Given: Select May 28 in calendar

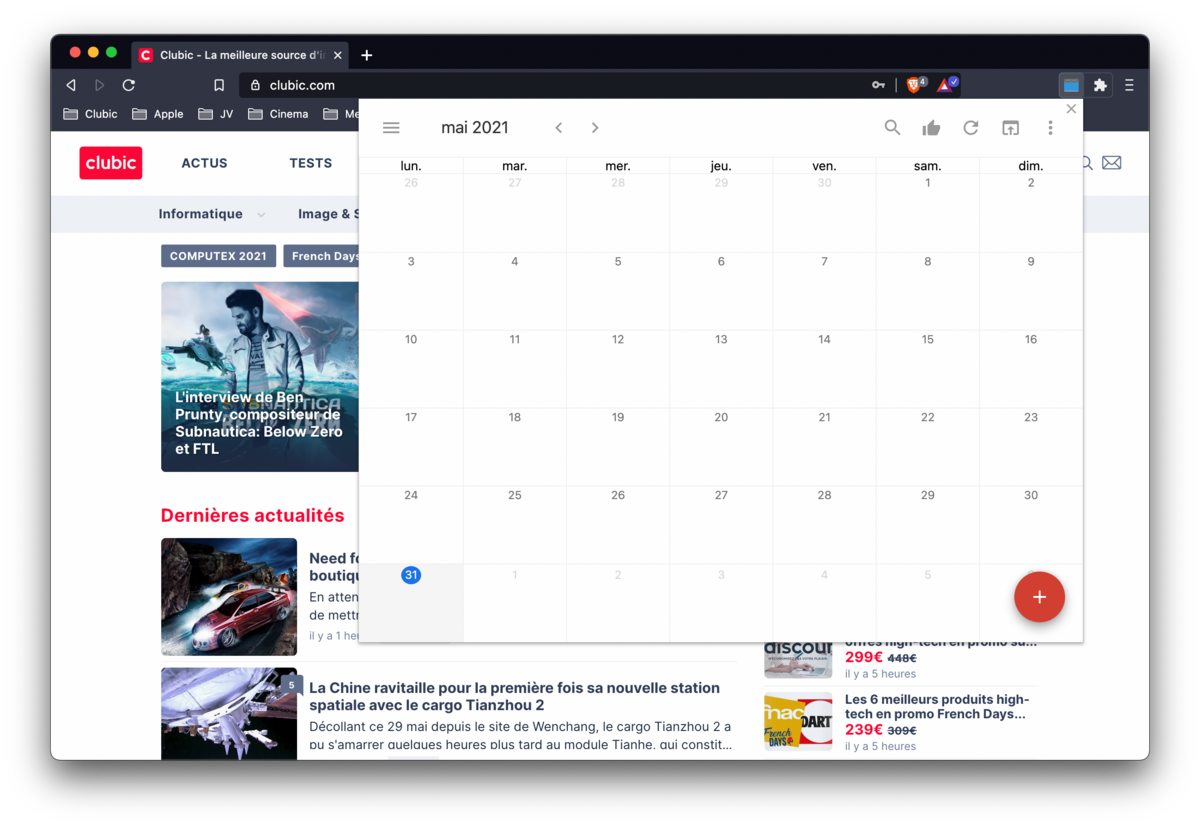Looking at the screenshot, I should (x=824, y=496).
